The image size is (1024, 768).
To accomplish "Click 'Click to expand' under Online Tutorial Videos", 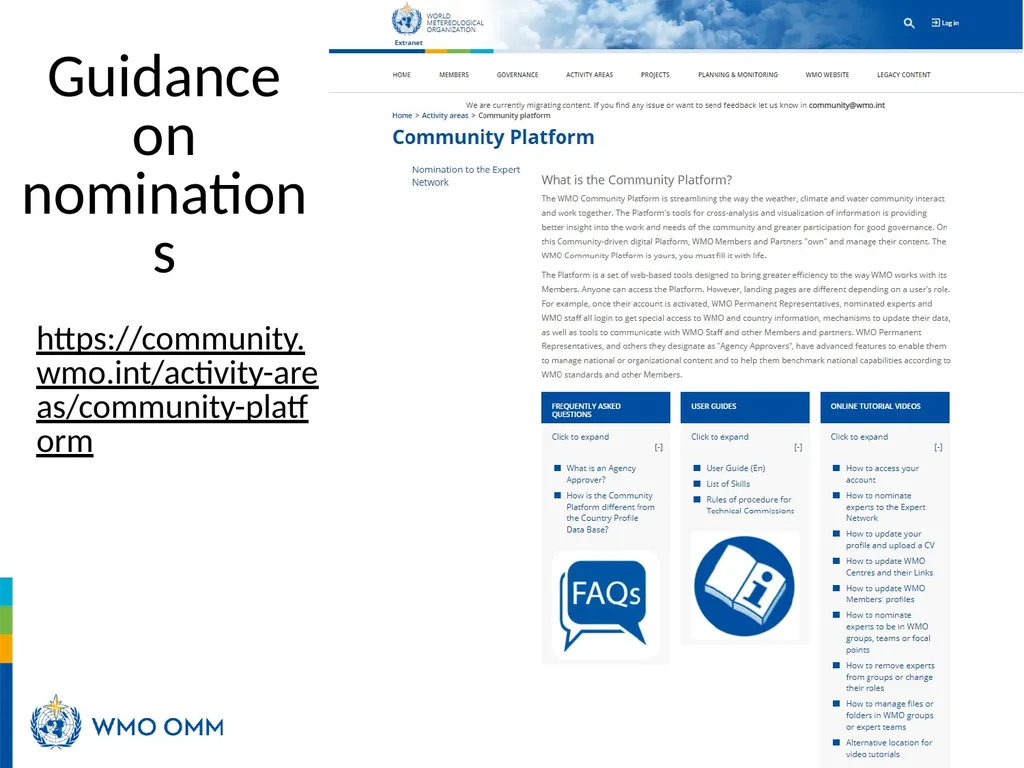I will [x=859, y=437].
